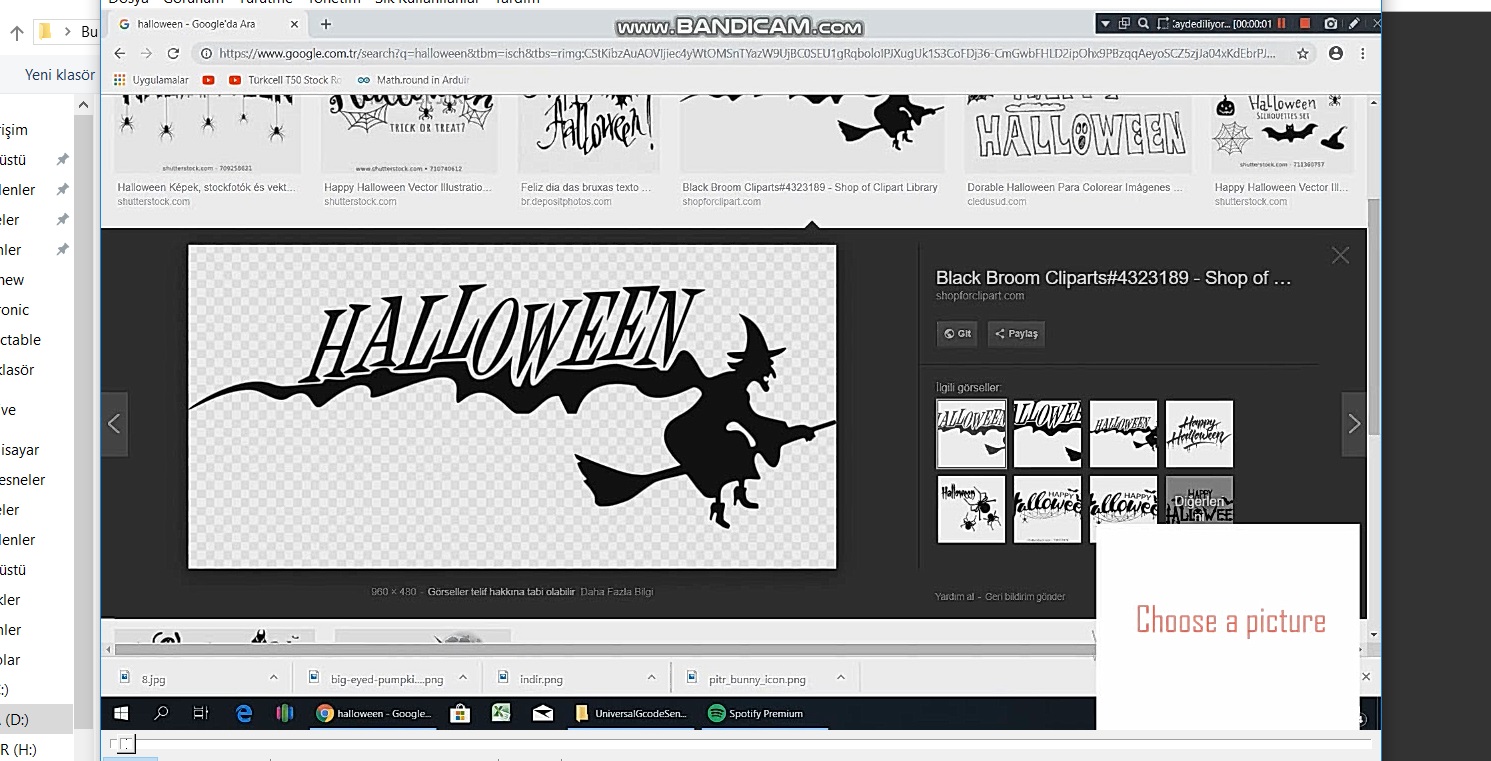
Task: Launch Microsoft Edge from the taskbar
Action: pyautogui.click(x=244, y=713)
